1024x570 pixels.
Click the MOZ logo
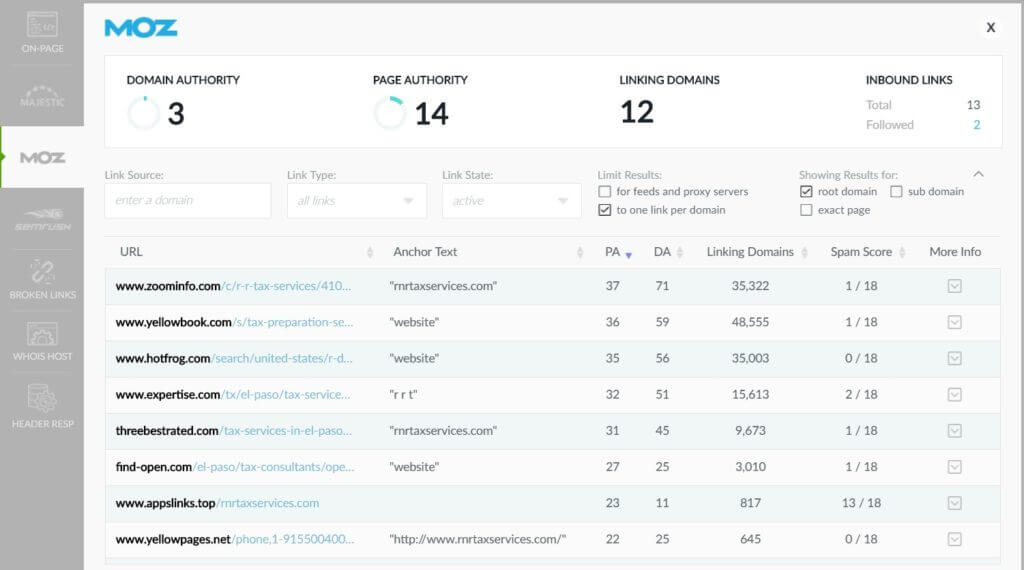[x=141, y=28]
